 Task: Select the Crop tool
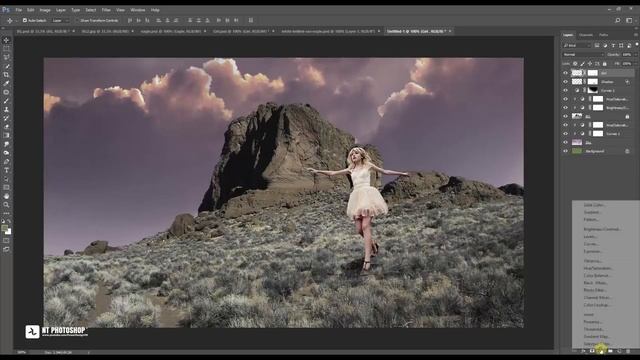6,75
